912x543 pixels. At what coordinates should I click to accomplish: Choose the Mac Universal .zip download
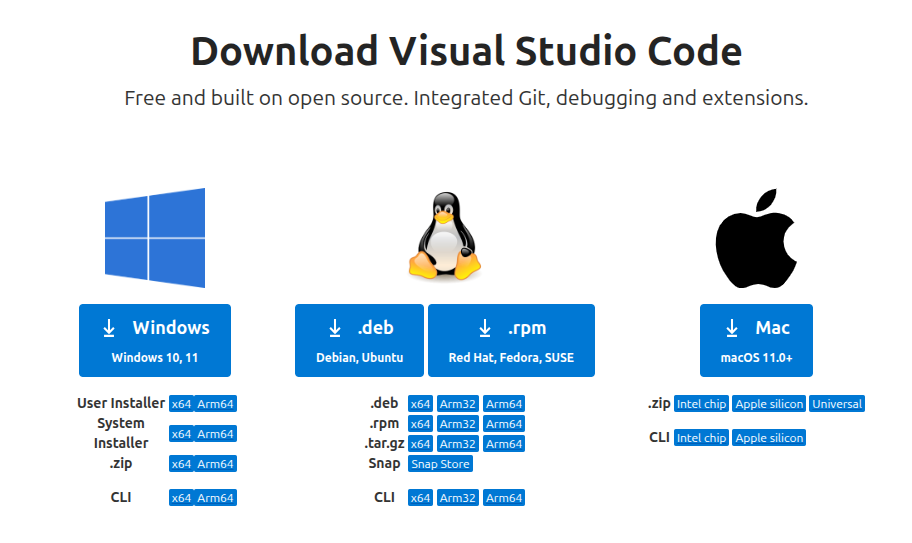tap(837, 404)
